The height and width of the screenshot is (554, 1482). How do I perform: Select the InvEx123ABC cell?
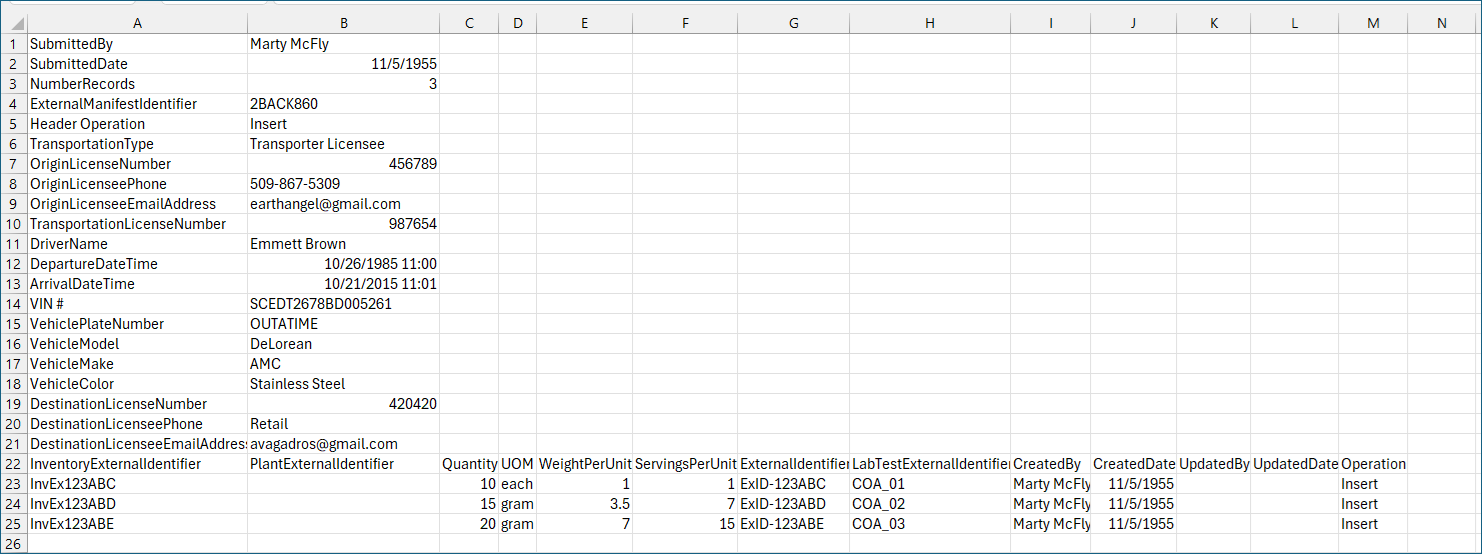(137, 484)
